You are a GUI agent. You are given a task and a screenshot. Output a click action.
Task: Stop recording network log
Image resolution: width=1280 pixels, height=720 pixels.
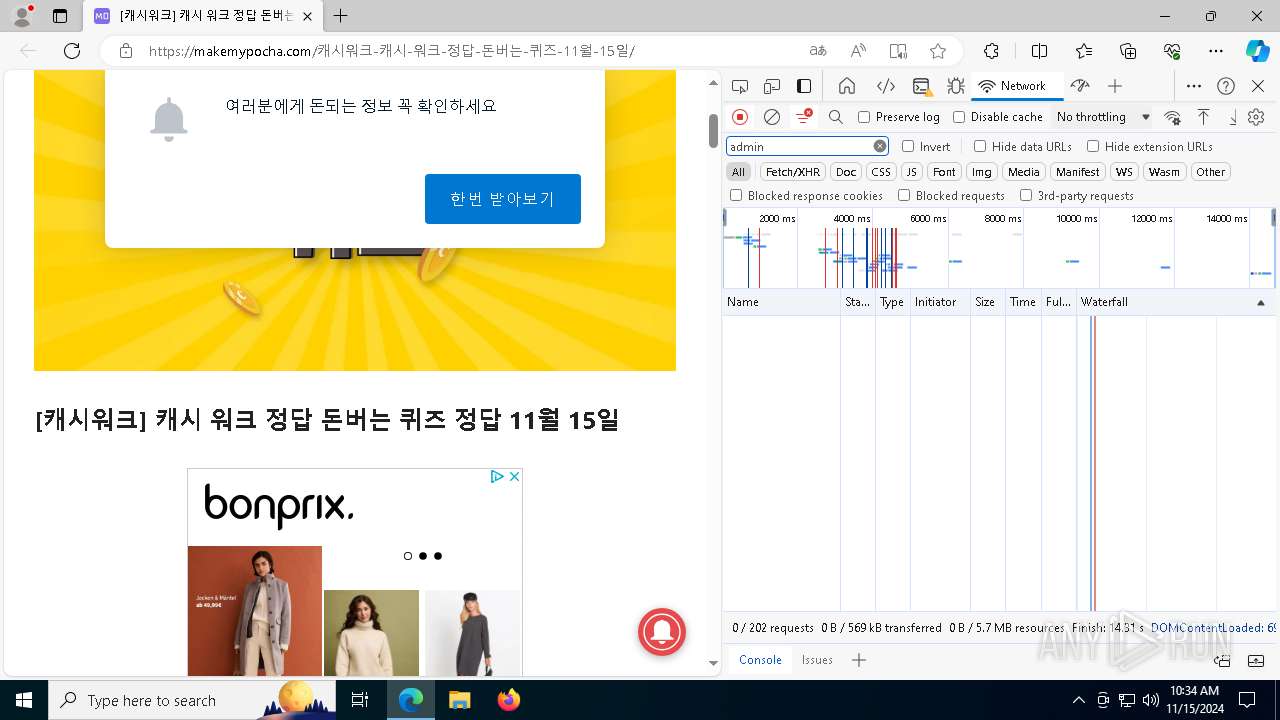(740, 117)
